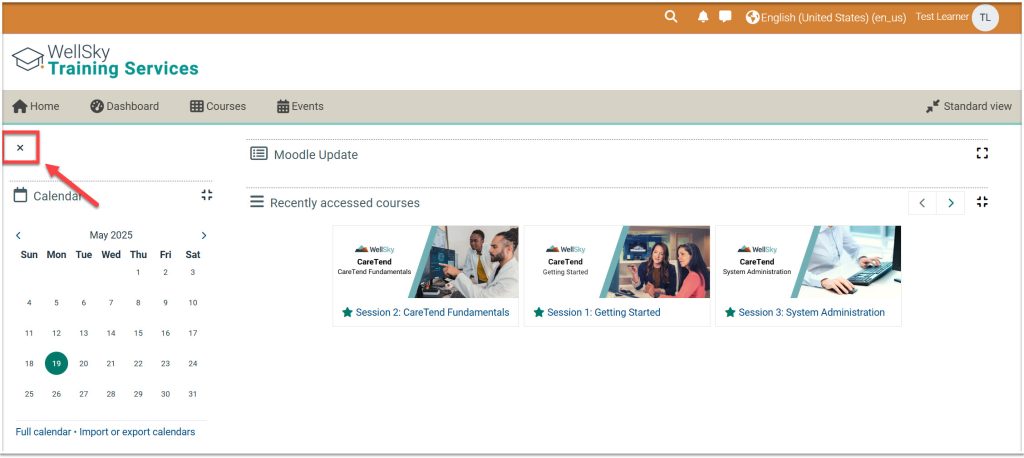Select day 1 in May calendar
This screenshot has width=1024, height=458.
(138, 272)
